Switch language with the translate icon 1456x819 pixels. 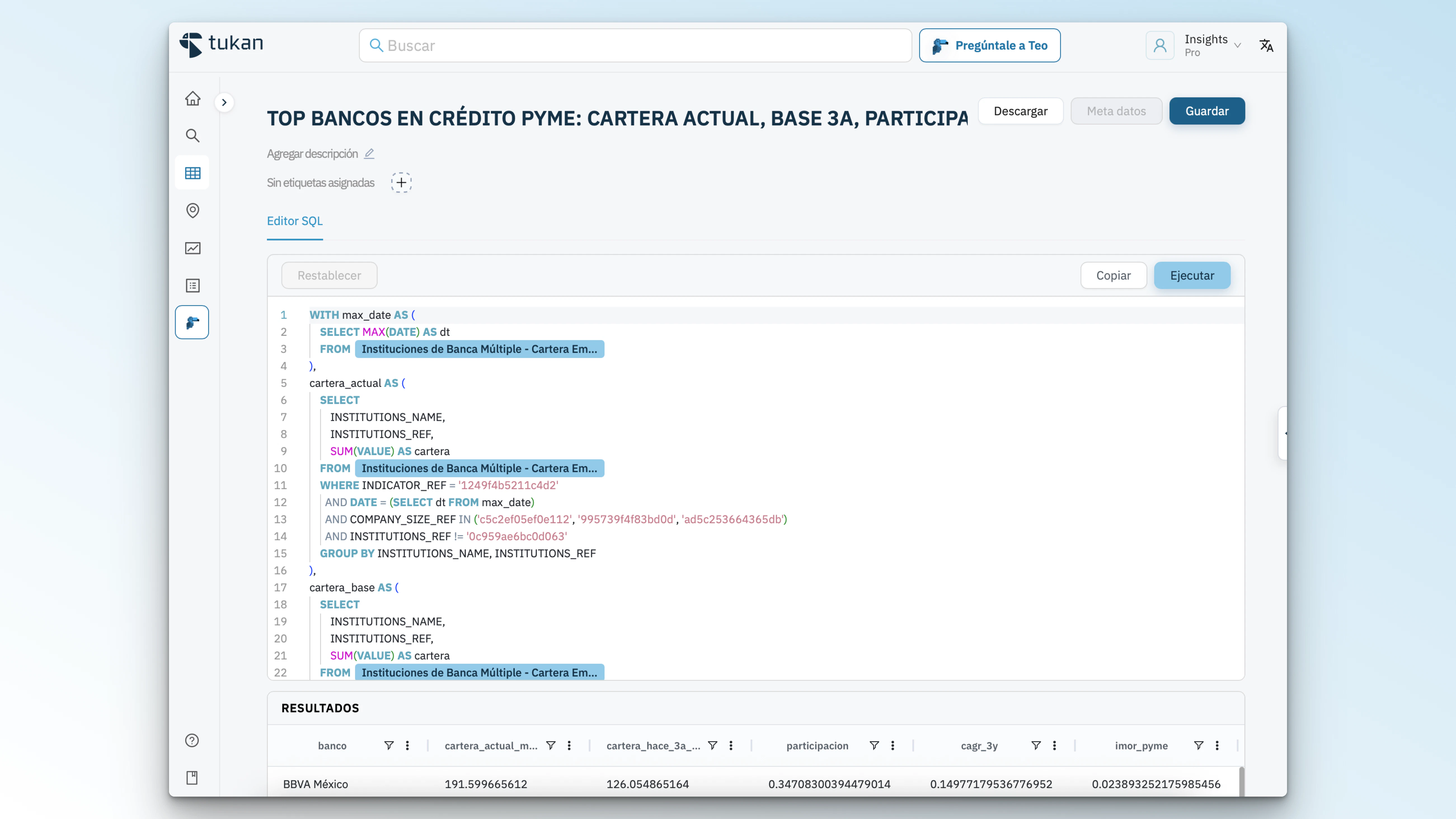(1266, 45)
